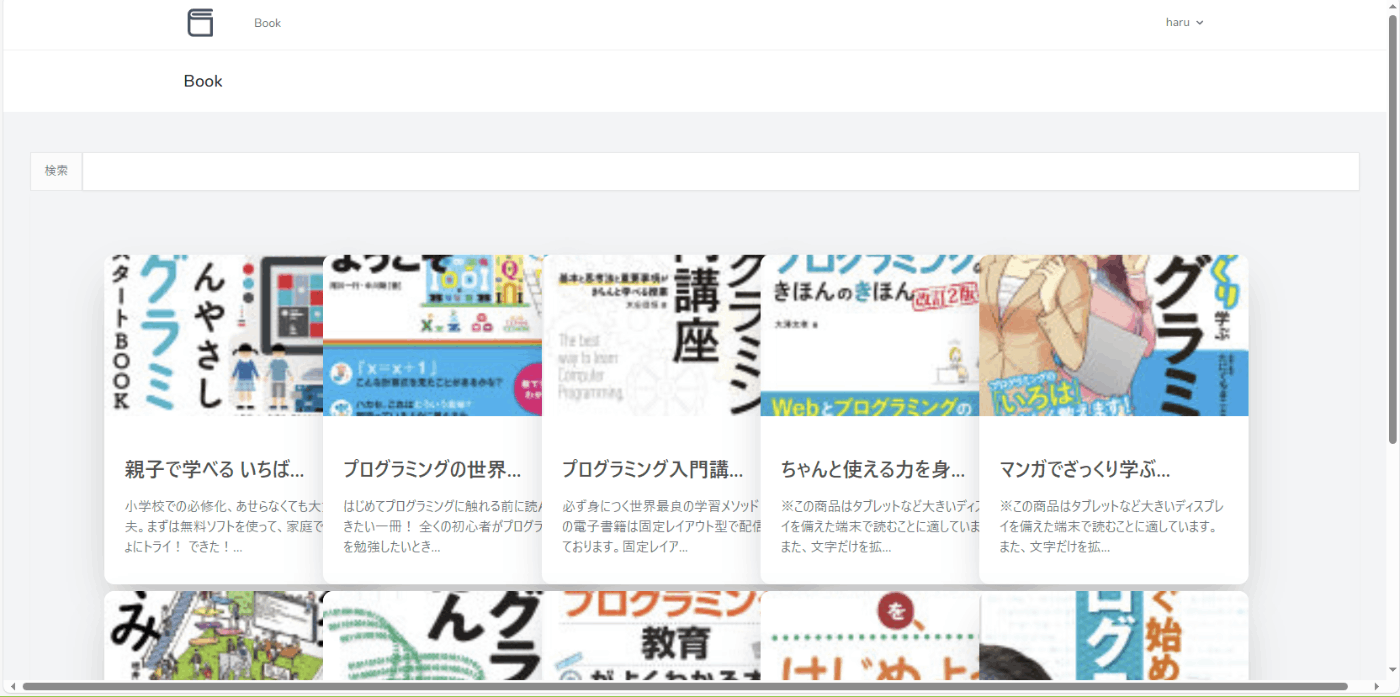The image size is (1400, 697).
Task: Click the scroll right arrow
Action: (1377, 687)
